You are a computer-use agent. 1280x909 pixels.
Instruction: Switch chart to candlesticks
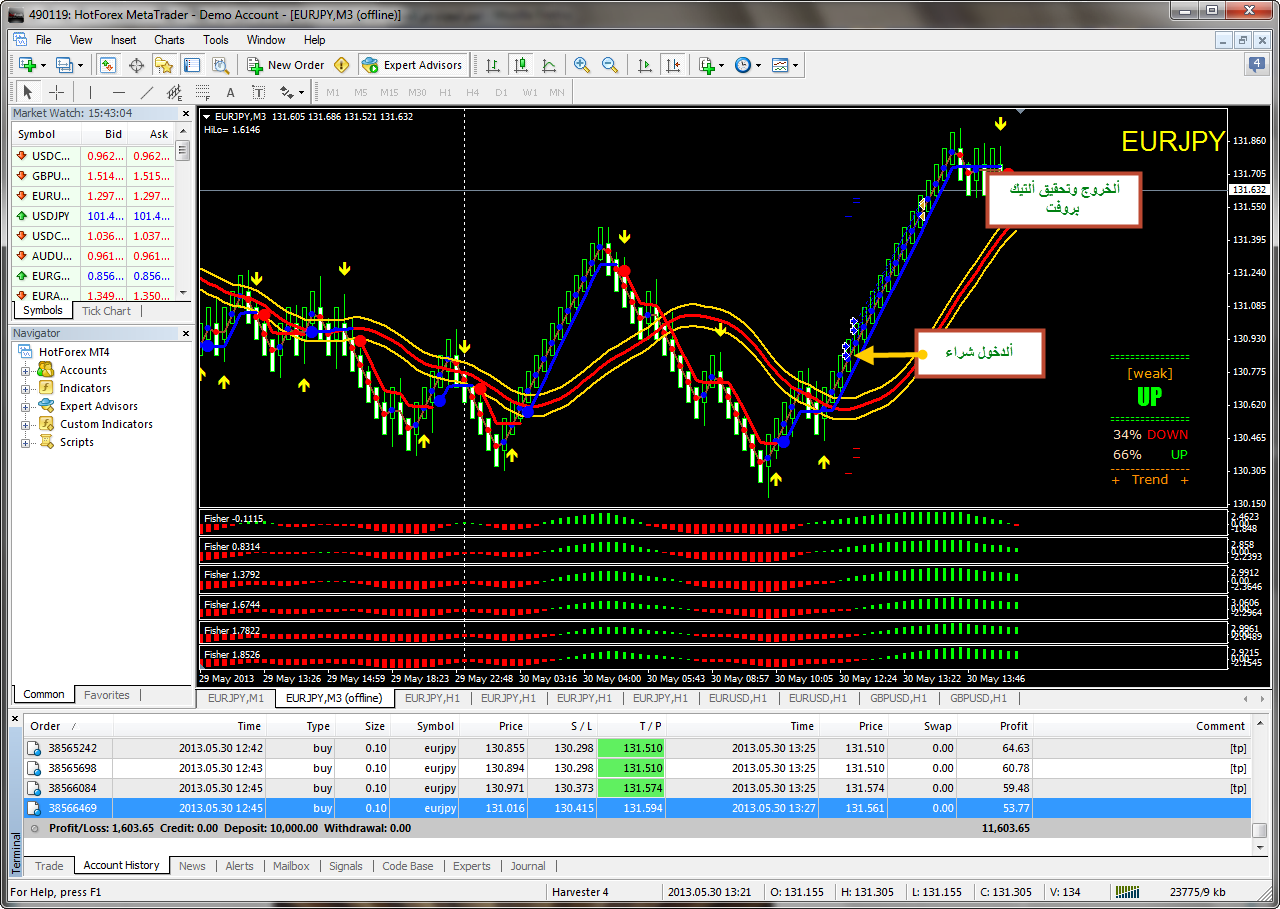(520, 65)
